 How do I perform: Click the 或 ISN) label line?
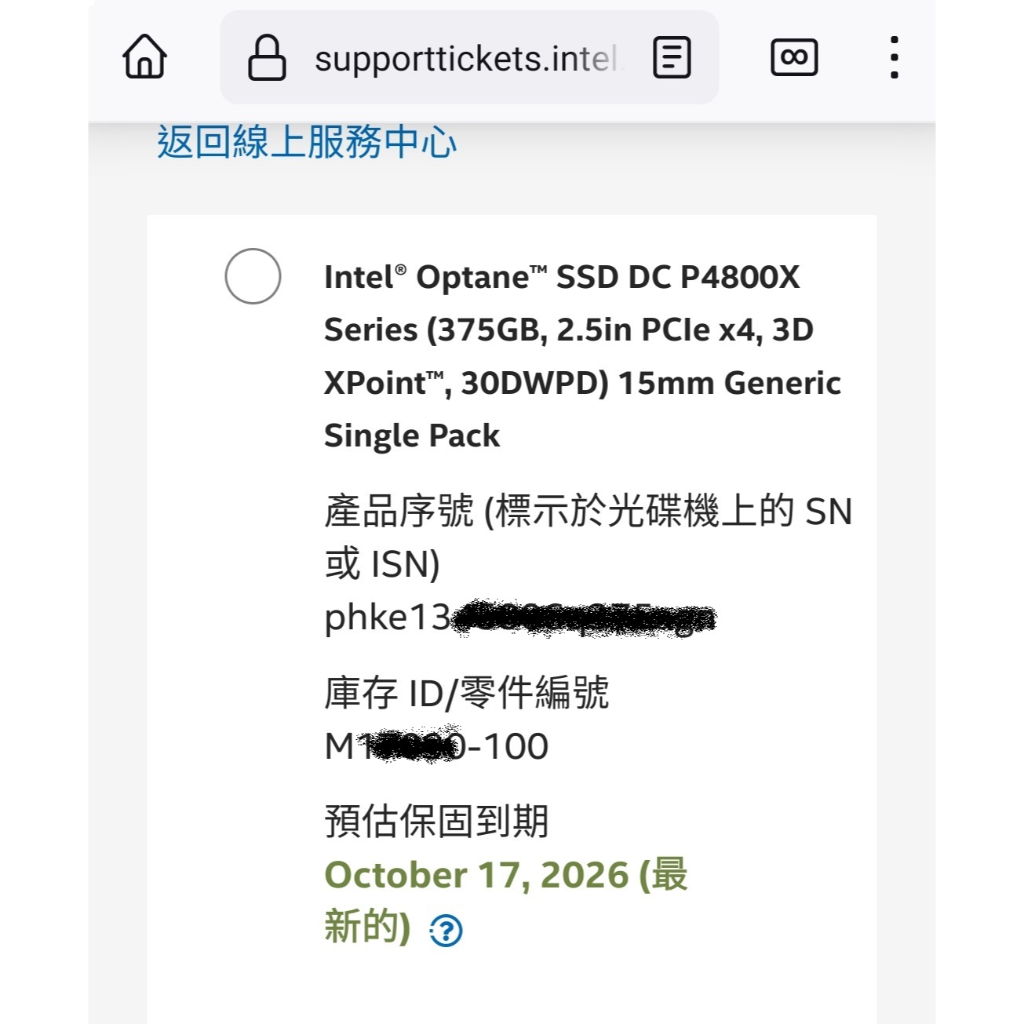[x=382, y=565]
